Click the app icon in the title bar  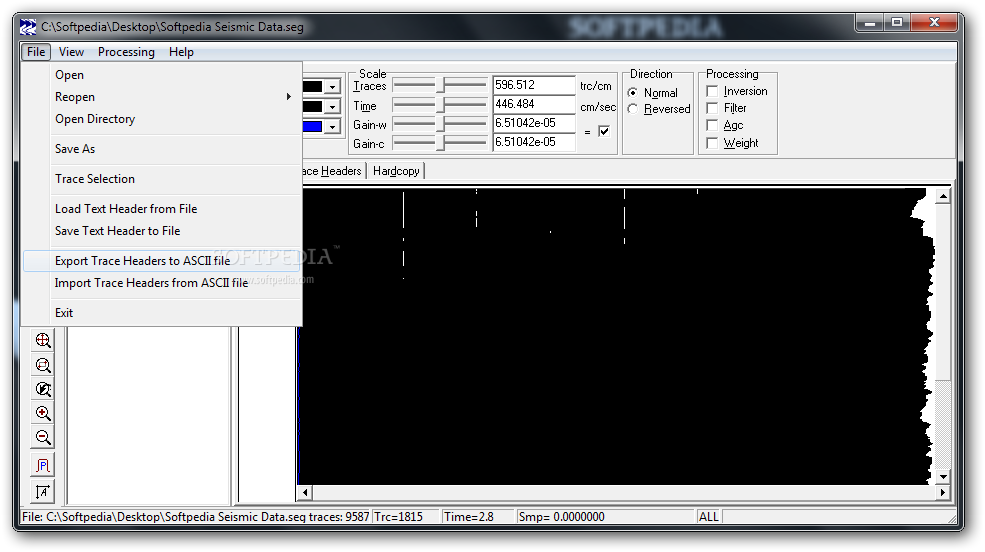coord(28,27)
